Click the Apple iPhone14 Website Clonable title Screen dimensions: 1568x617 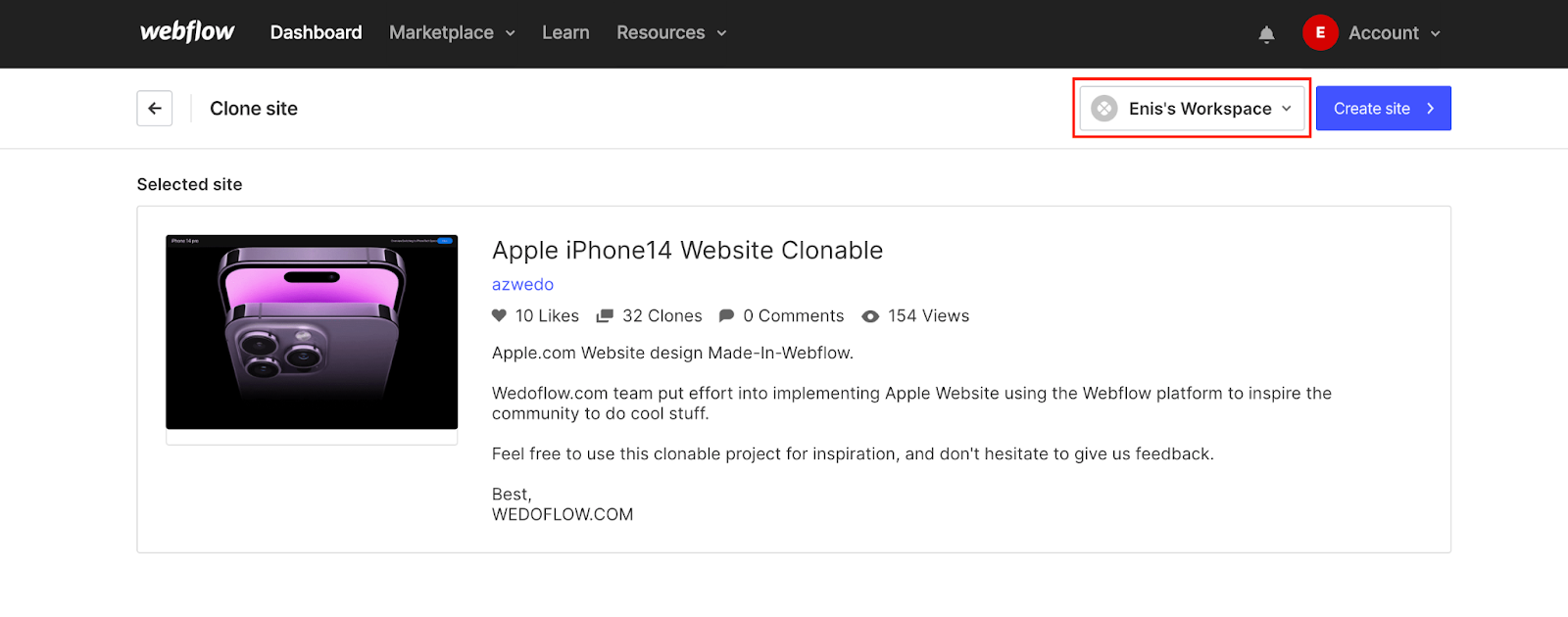[x=687, y=251]
